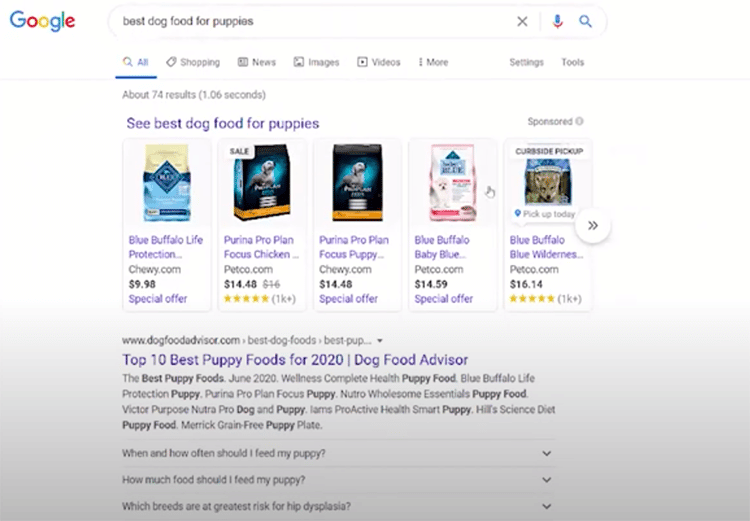Show next products with carousel arrow
Screen dimensions: 750x521
tap(592, 226)
